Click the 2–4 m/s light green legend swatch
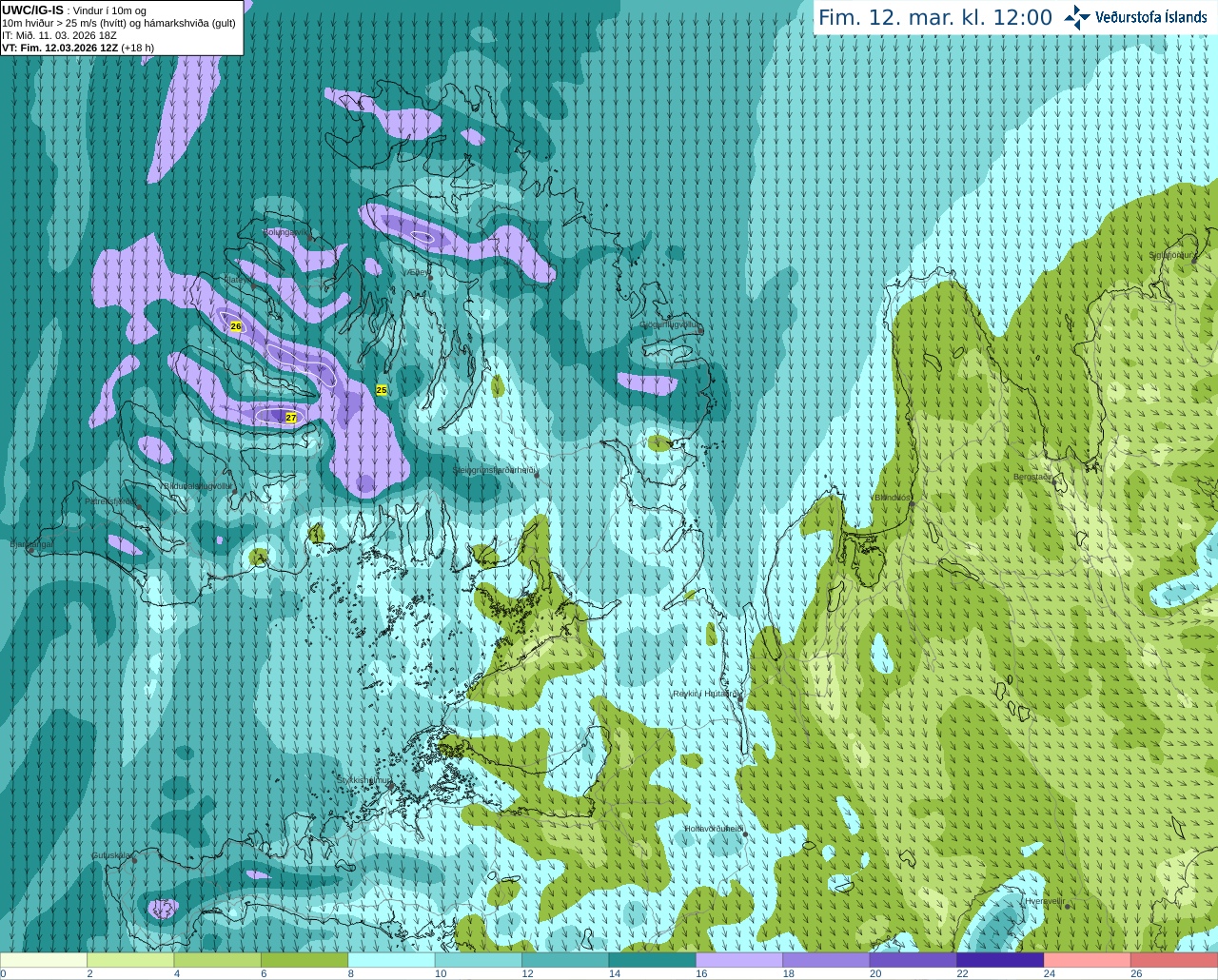Image resolution: width=1218 pixels, height=980 pixels. (130, 960)
